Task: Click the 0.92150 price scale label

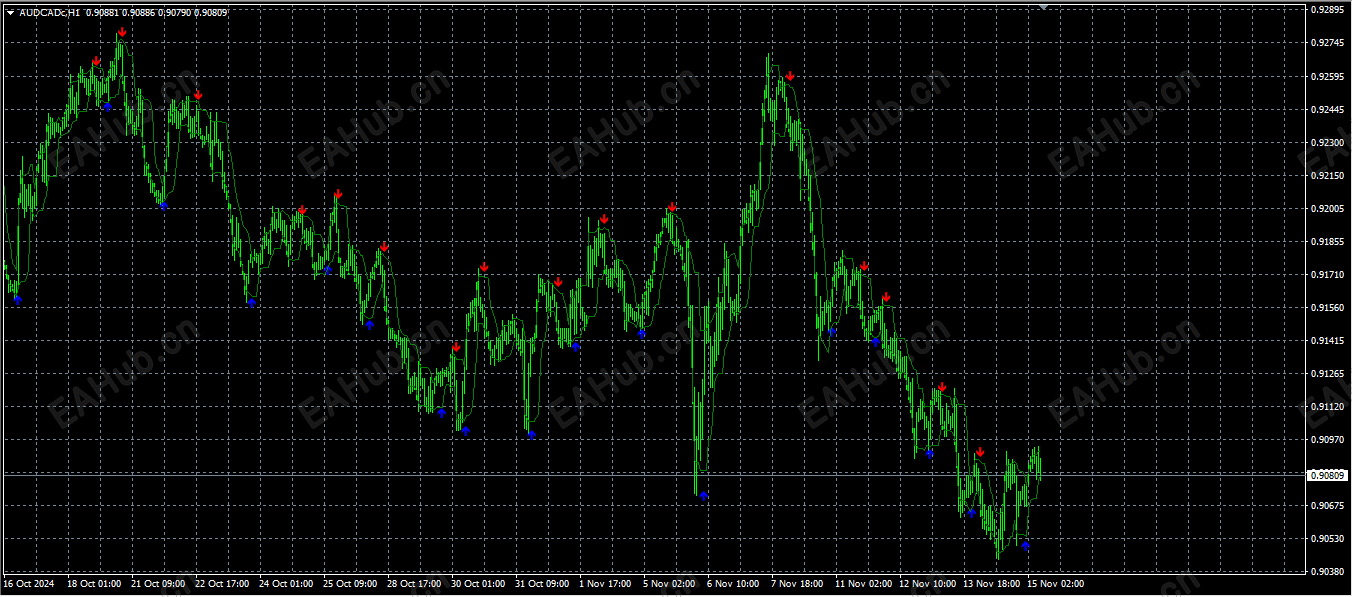Action: tap(1326, 175)
